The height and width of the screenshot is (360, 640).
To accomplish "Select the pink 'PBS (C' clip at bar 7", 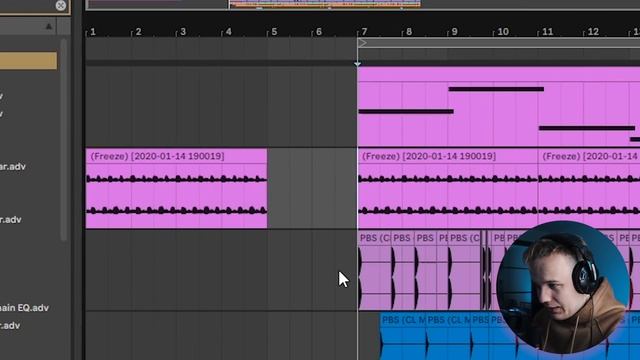I will click(374, 270).
